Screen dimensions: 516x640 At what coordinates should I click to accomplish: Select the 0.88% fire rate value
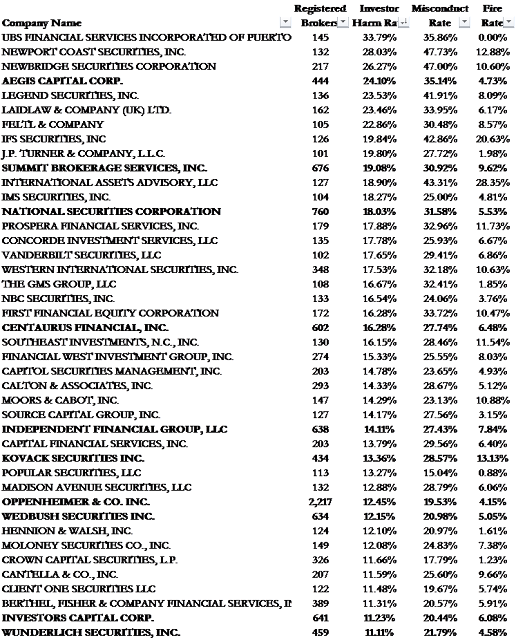click(x=493, y=473)
